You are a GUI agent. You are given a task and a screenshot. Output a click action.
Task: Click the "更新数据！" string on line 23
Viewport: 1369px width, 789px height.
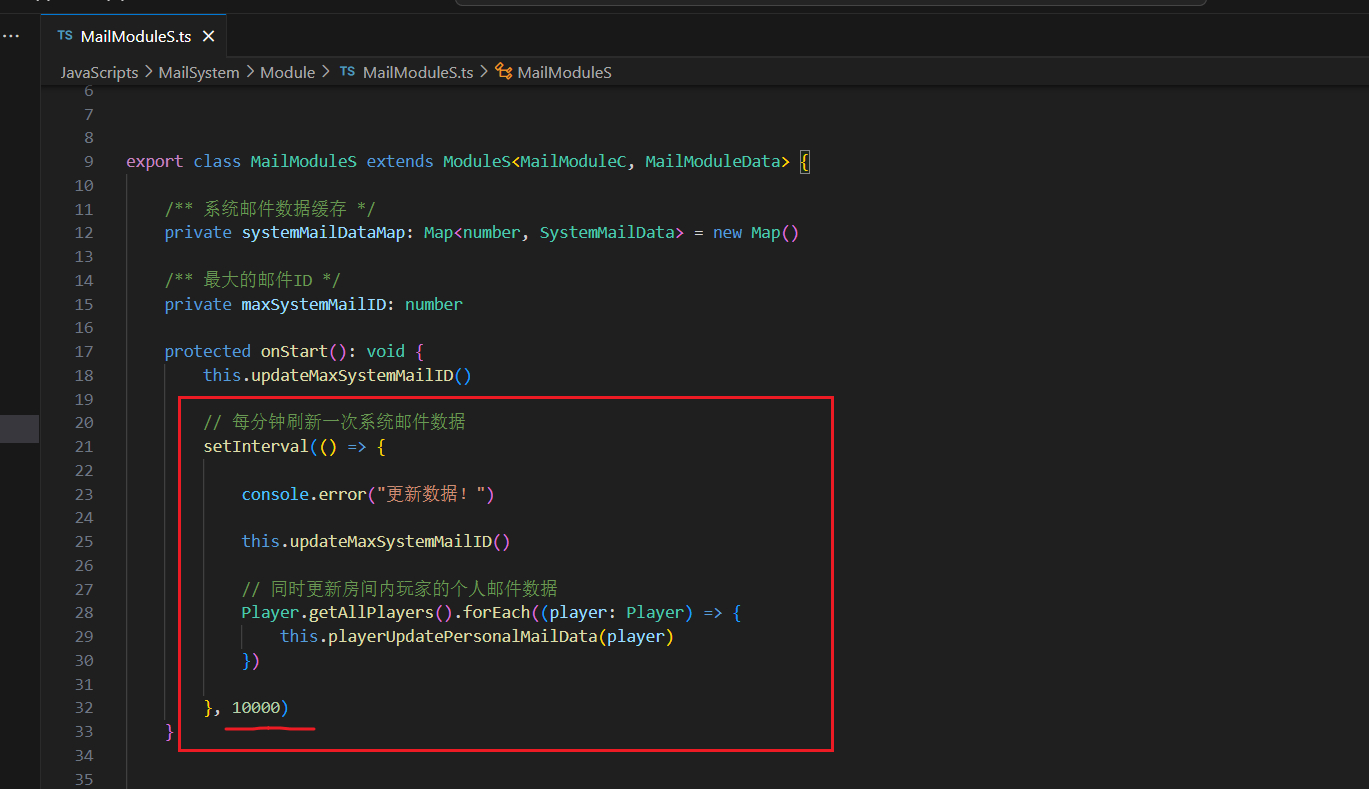(431, 494)
